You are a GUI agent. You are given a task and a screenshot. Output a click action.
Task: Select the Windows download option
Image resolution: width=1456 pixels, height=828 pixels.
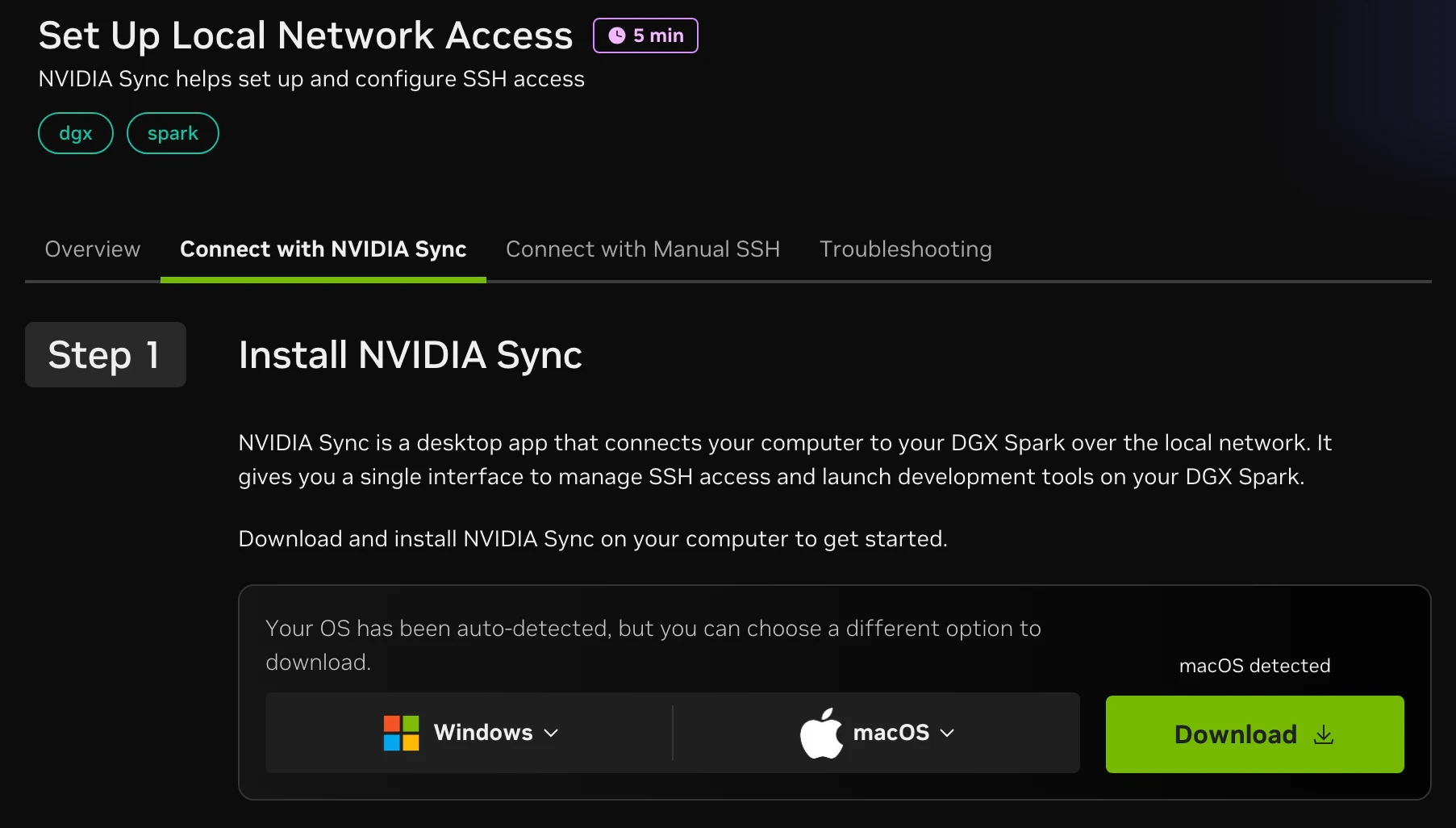pyautogui.click(x=470, y=733)
